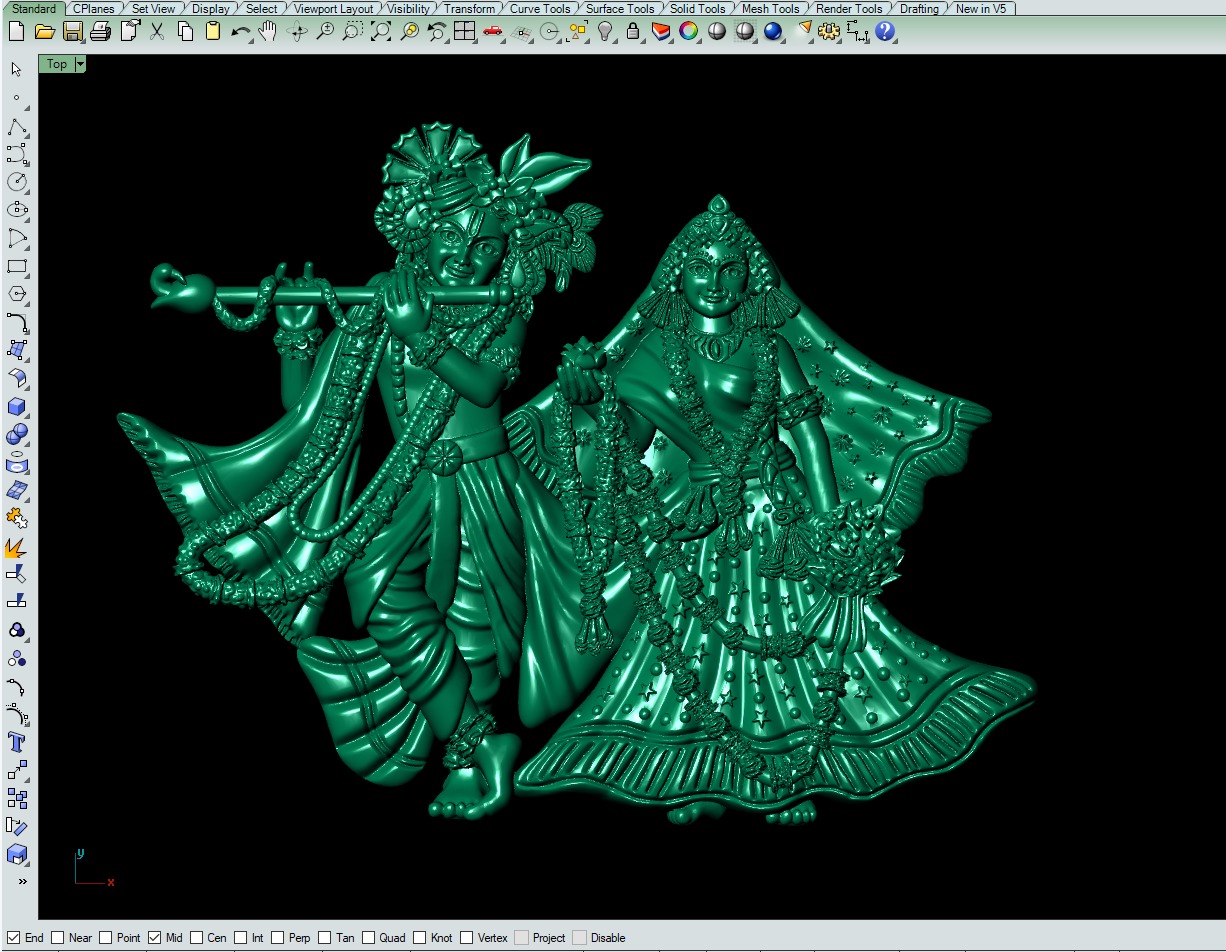The image size is (1226, 952).
Task: Click the Top viewport title label
Action: click(x=57, y=64)
